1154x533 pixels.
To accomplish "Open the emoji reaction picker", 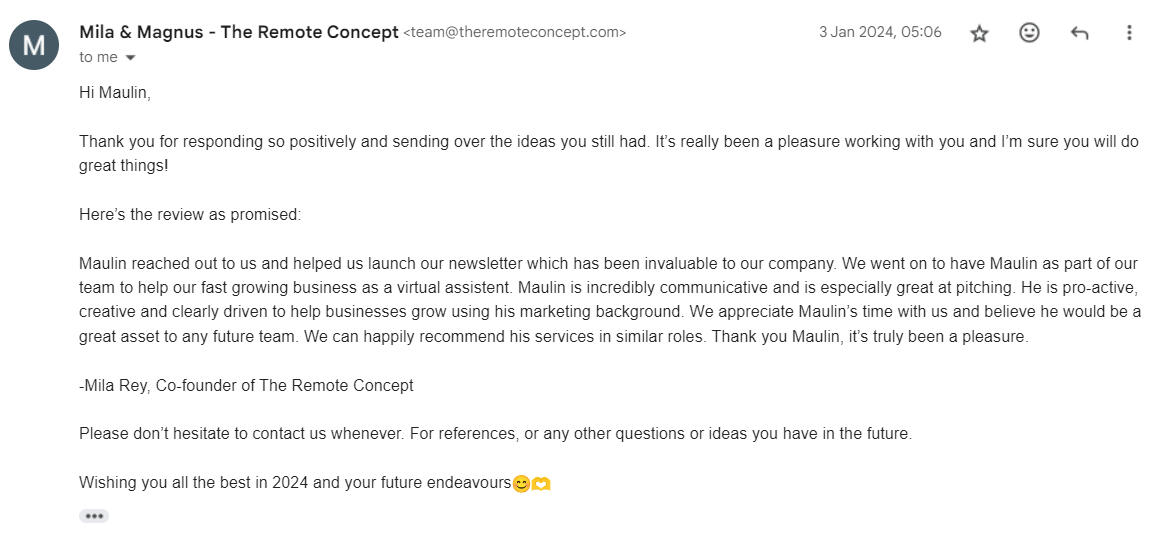I will click(x=1029, y=33).
